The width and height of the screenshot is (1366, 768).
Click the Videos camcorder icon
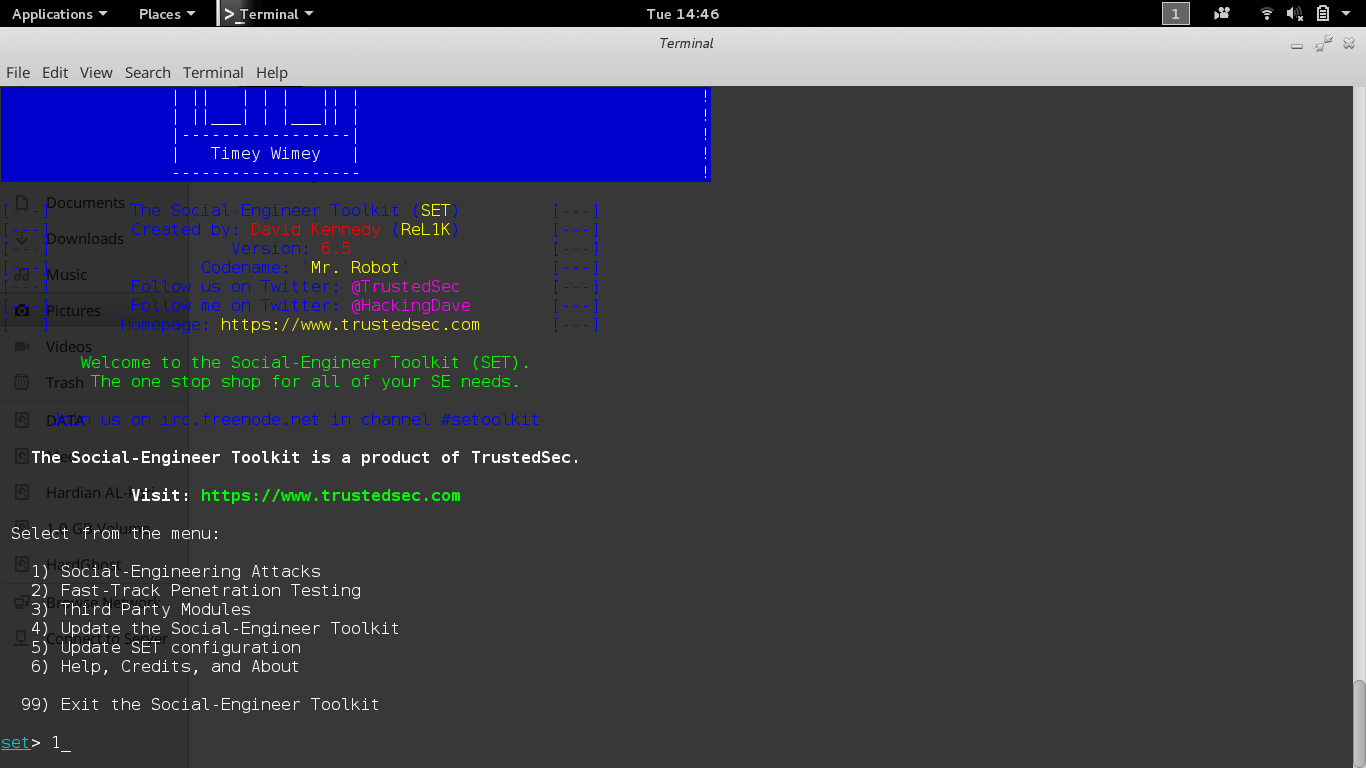pos(22,346)
